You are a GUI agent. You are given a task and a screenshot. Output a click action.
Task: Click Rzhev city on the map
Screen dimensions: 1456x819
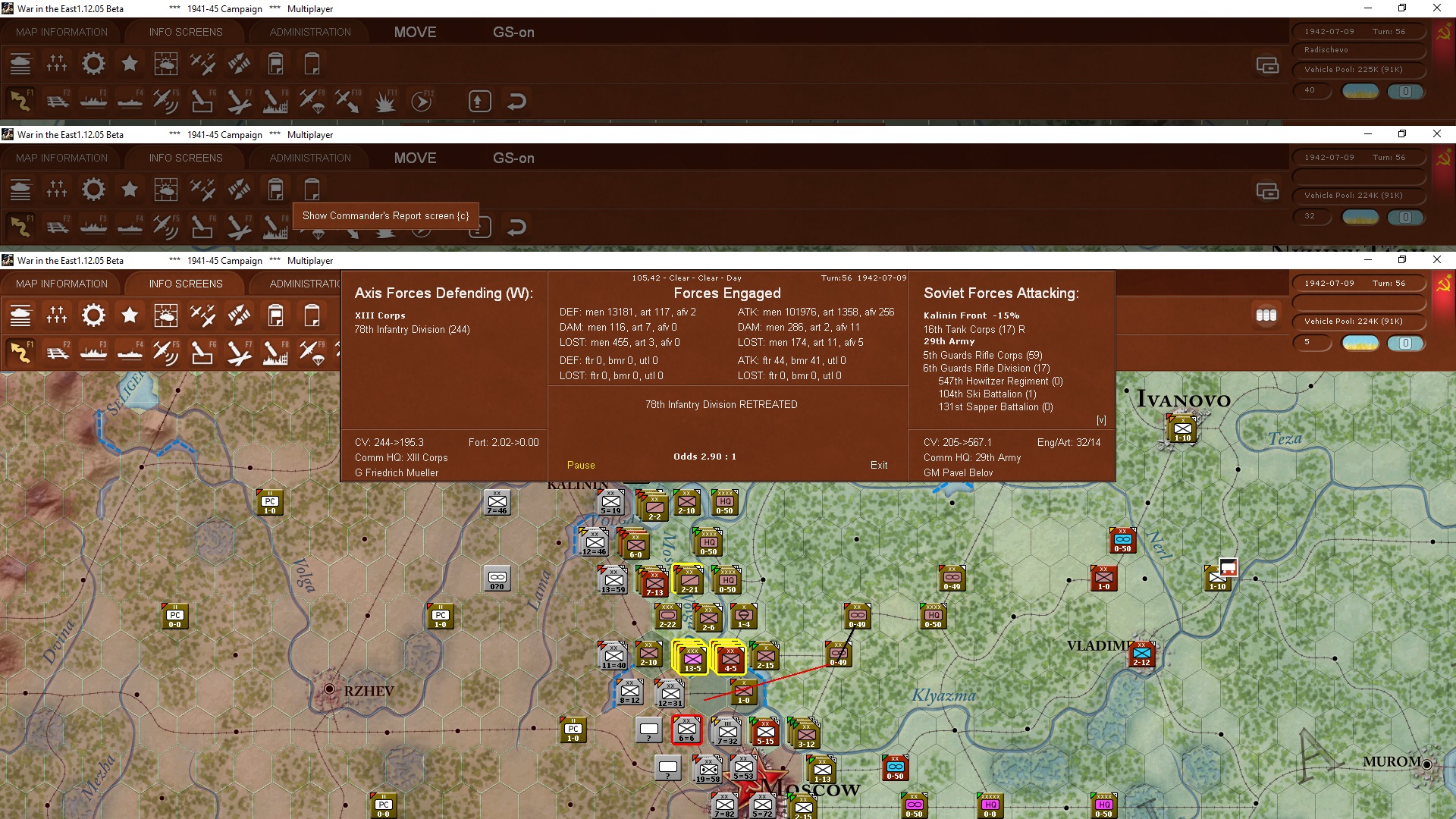pyautogui.click(x=329, y=689)
